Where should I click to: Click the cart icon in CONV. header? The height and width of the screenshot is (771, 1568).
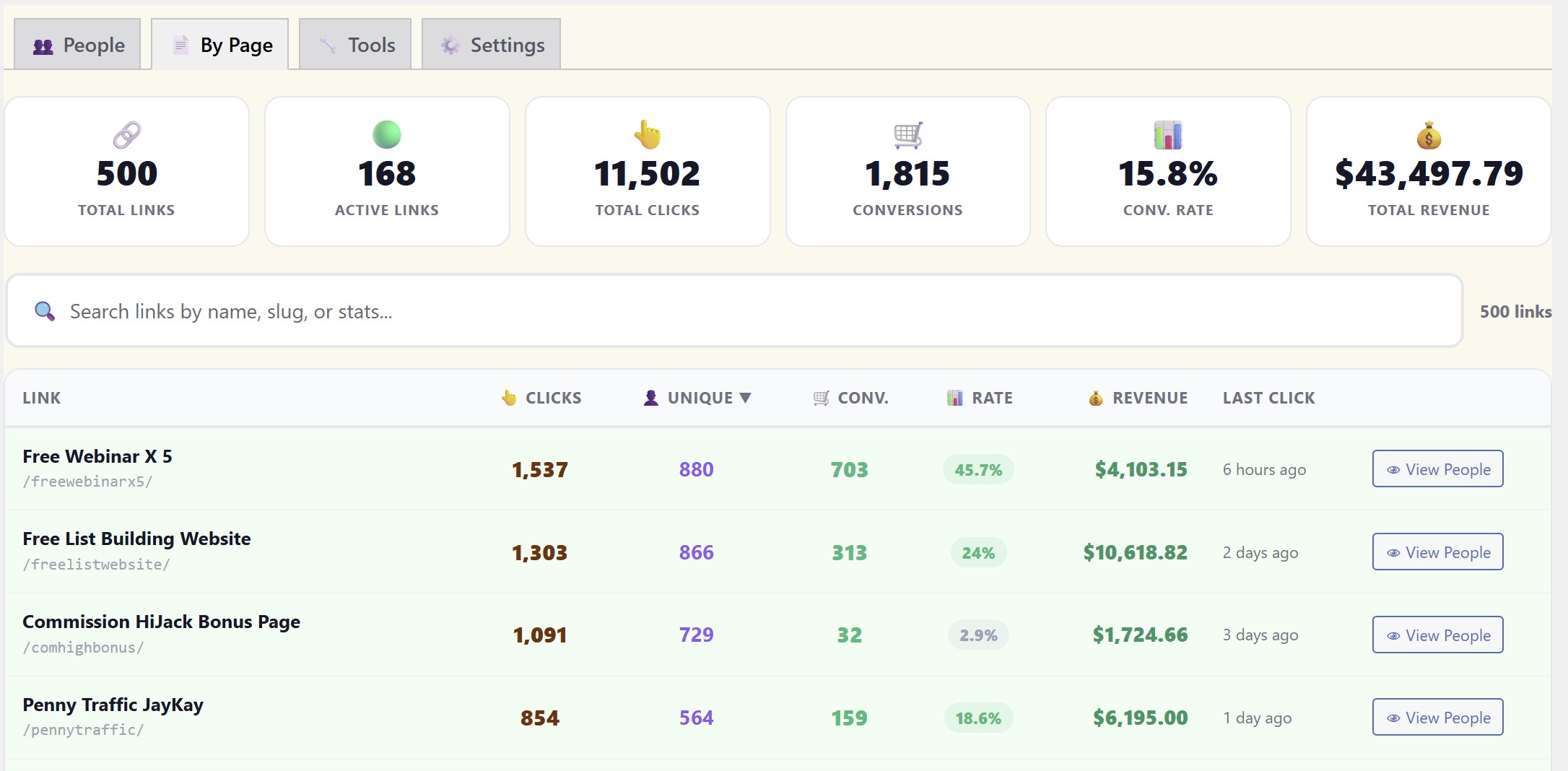(x=822, y=398)
